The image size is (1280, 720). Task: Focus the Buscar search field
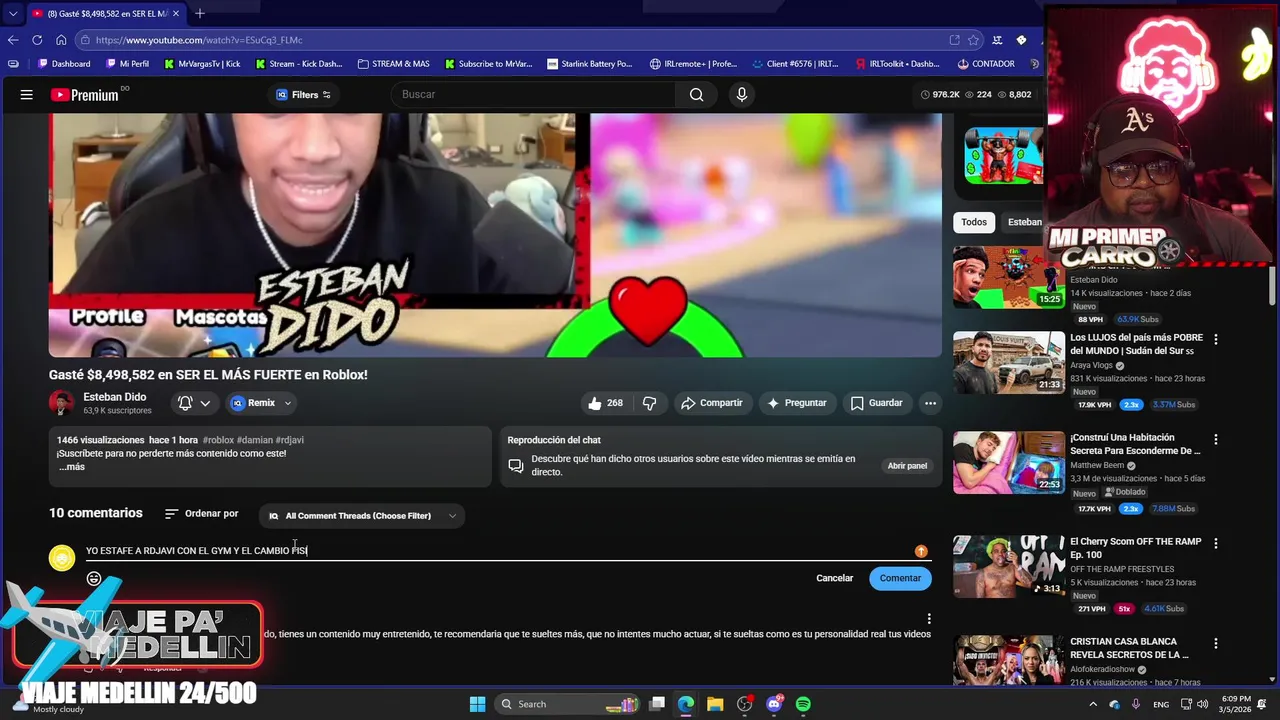[533, 95]
